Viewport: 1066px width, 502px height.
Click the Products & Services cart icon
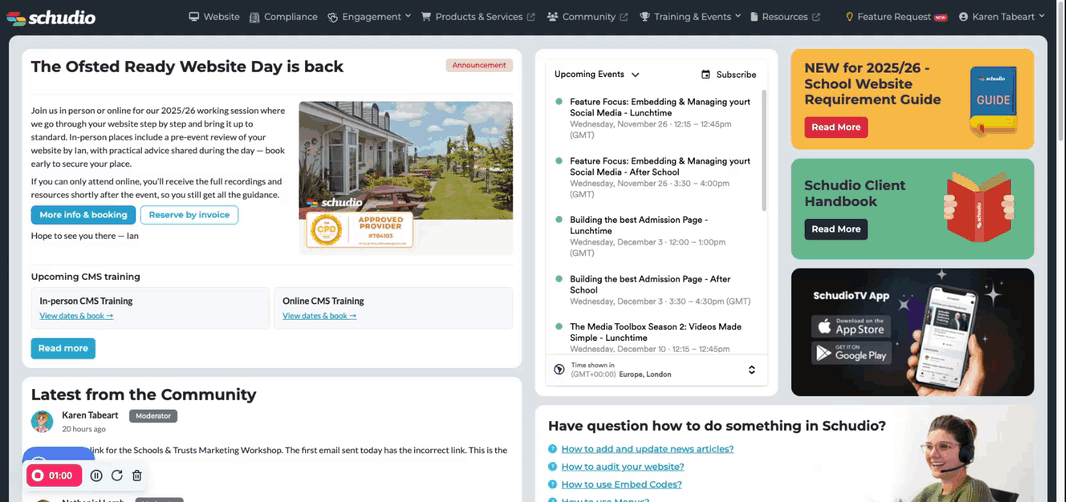pos(426,17)
